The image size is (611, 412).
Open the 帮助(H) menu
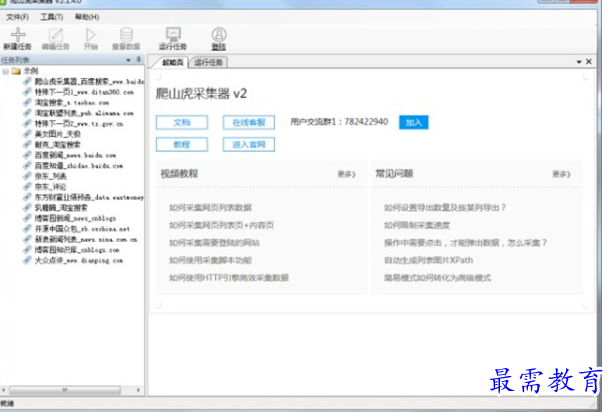pos(87,17)
